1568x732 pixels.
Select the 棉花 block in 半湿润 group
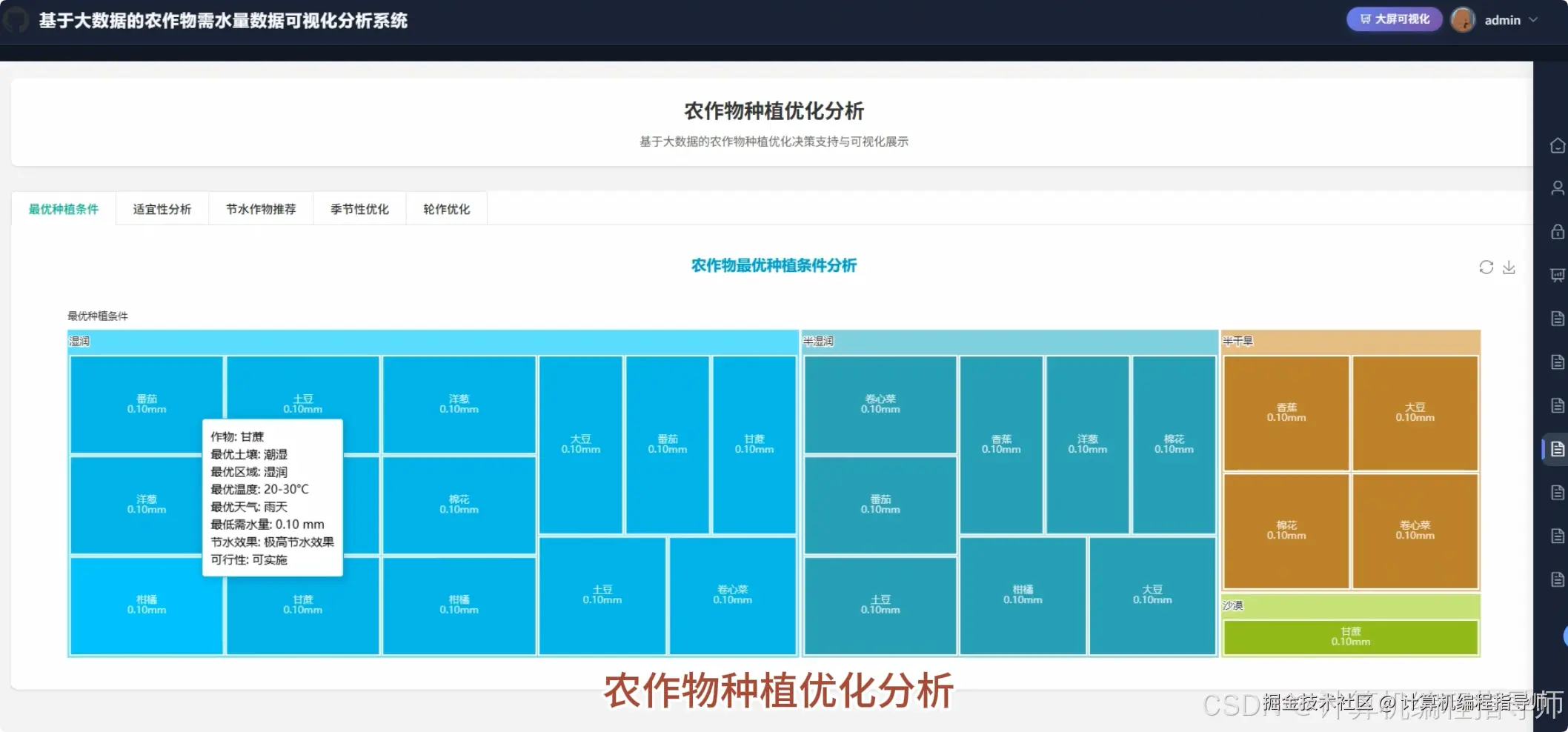(1174, 444)
